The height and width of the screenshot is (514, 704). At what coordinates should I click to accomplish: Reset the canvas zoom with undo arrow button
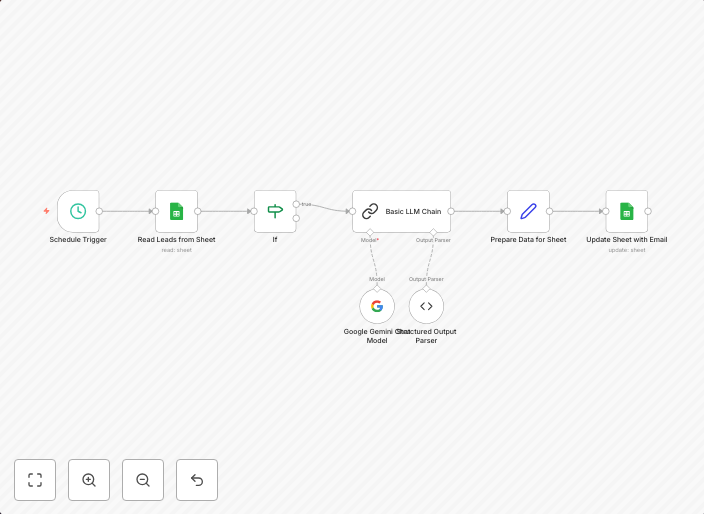pos(197,480)
